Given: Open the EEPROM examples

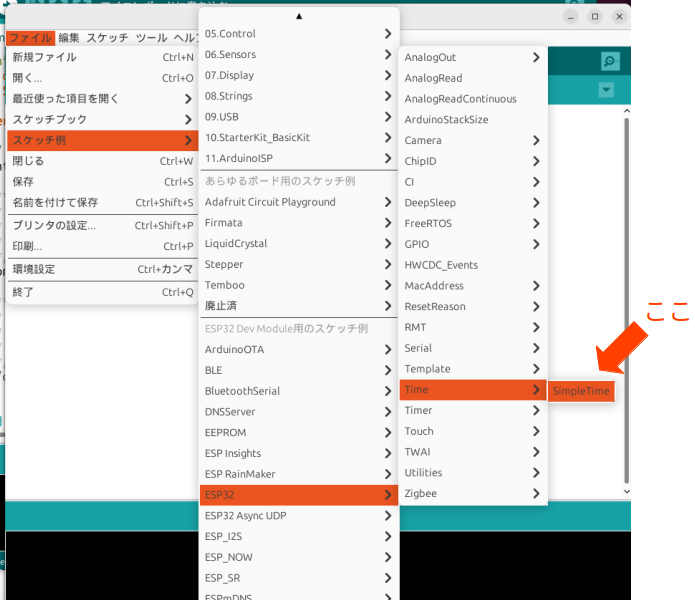Looking at the screenshot, I should pos(299,432).
